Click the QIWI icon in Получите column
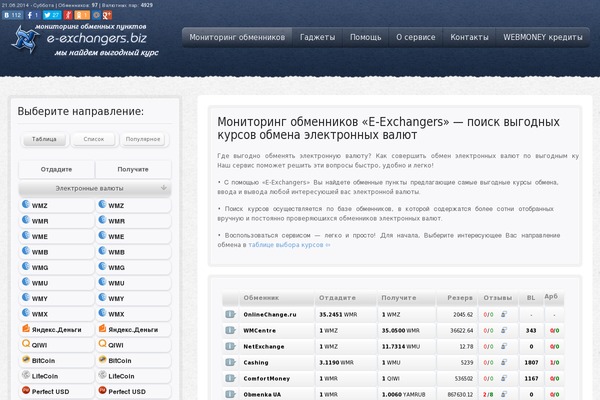600x400 pixels. pos(103,344)
